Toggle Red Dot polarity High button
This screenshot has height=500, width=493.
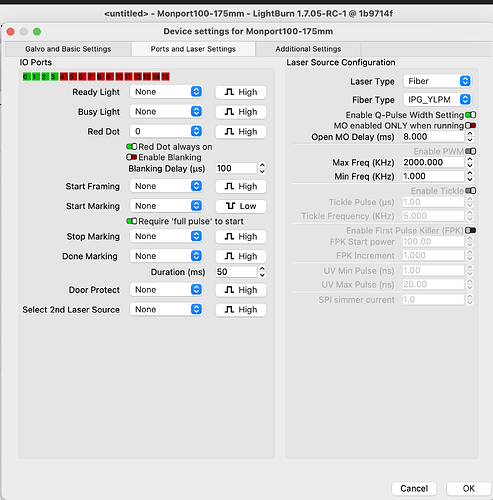pyautogui.click(x=241, y=132)
